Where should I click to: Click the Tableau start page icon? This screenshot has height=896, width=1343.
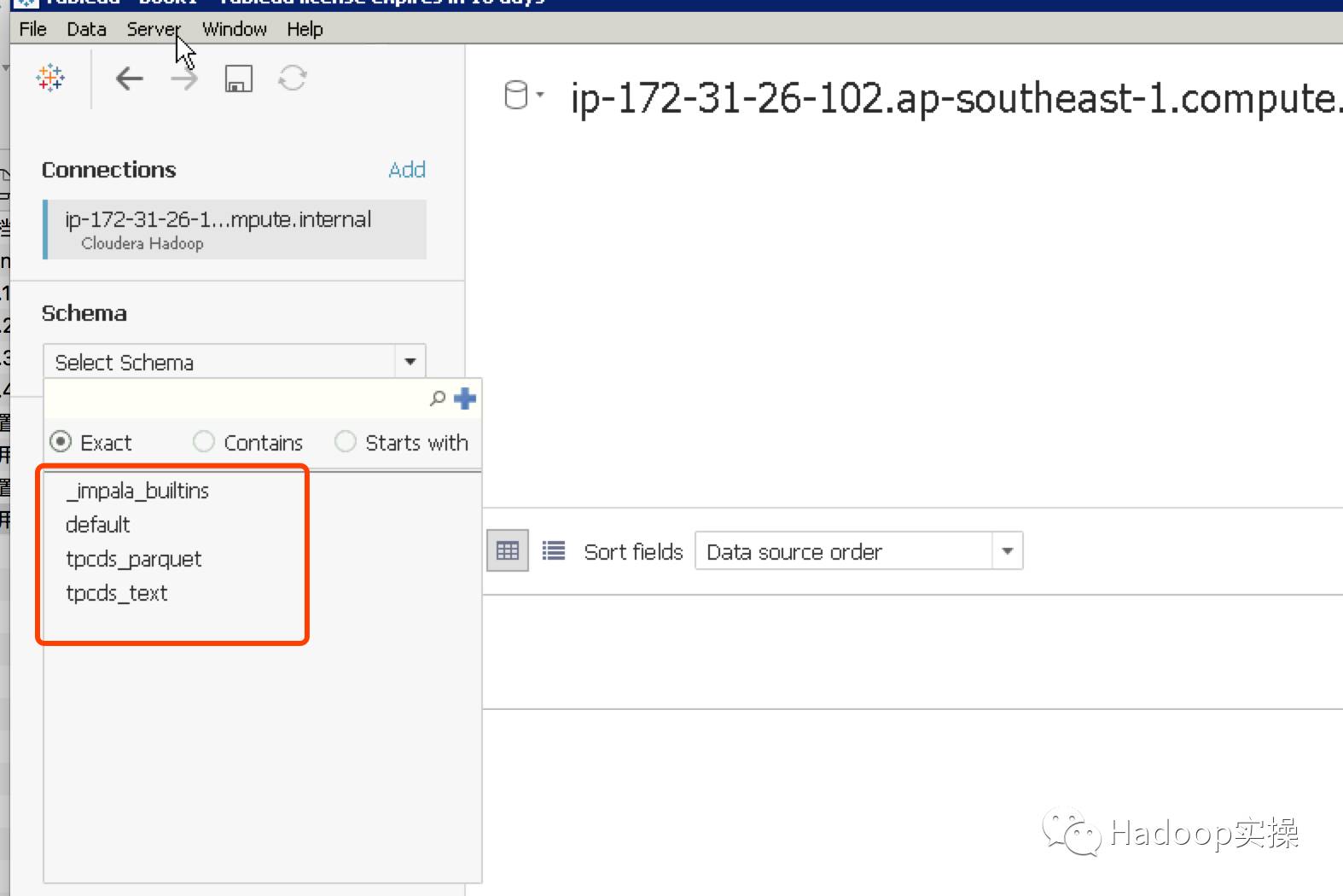[50, 78]
